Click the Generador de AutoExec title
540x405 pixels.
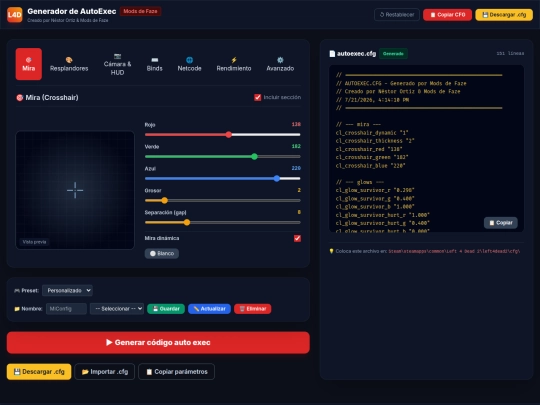coord(72,11)
